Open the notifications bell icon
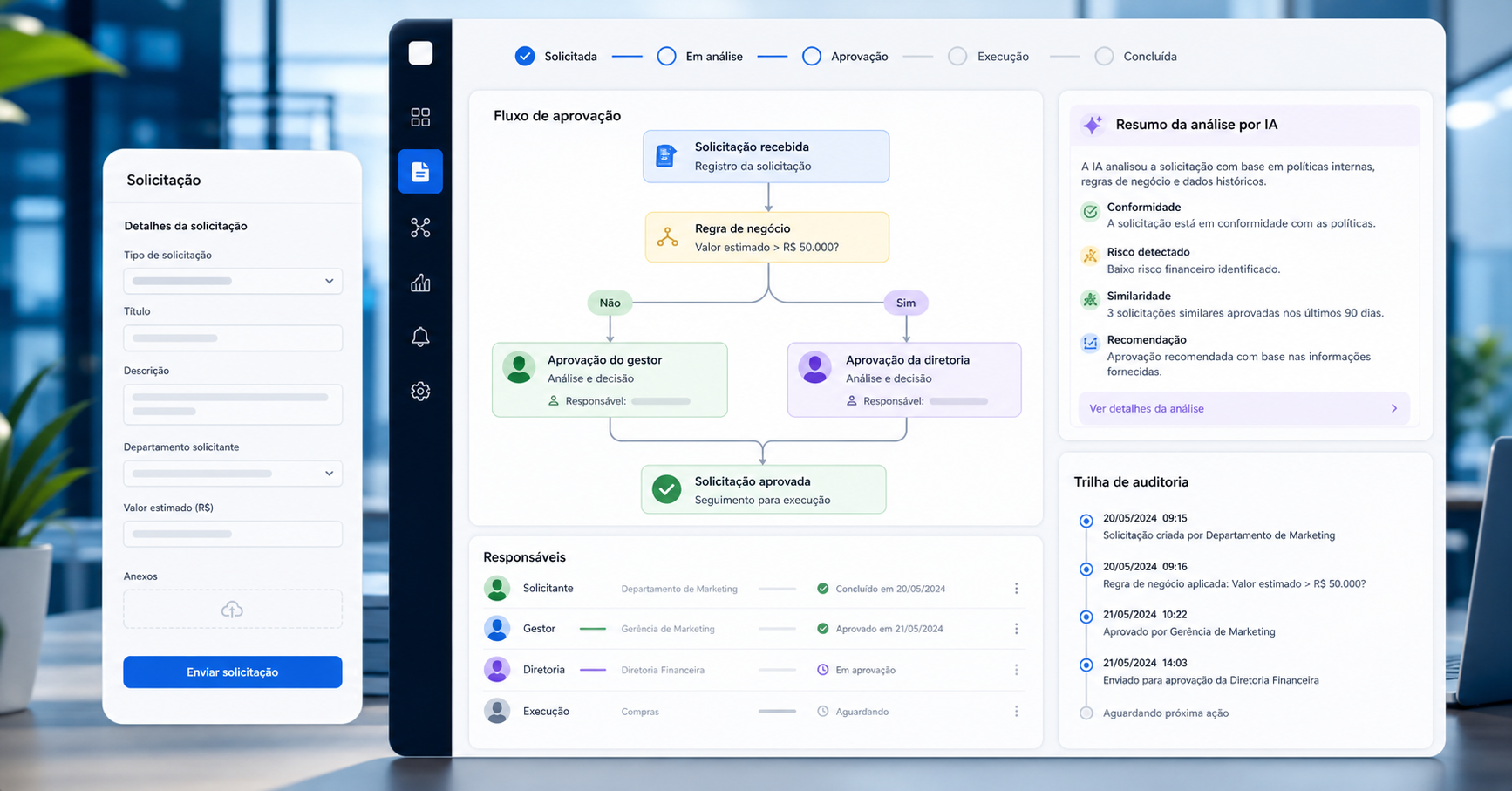The image size is (1512, 791). coord(420,337)
